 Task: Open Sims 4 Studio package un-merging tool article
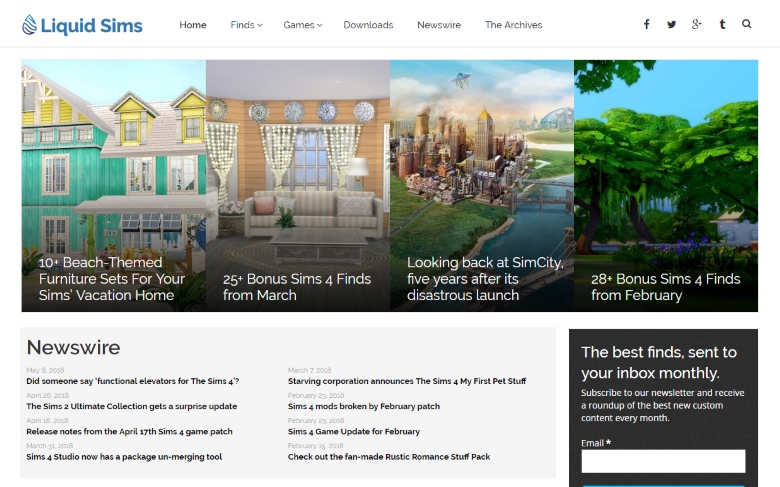coord(124,457)
